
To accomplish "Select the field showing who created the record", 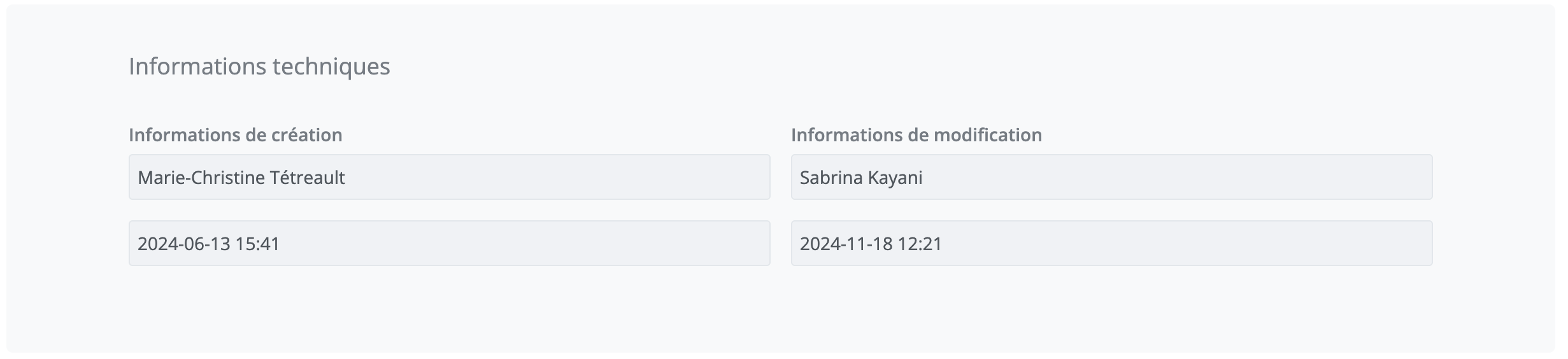I will [449, 177].
